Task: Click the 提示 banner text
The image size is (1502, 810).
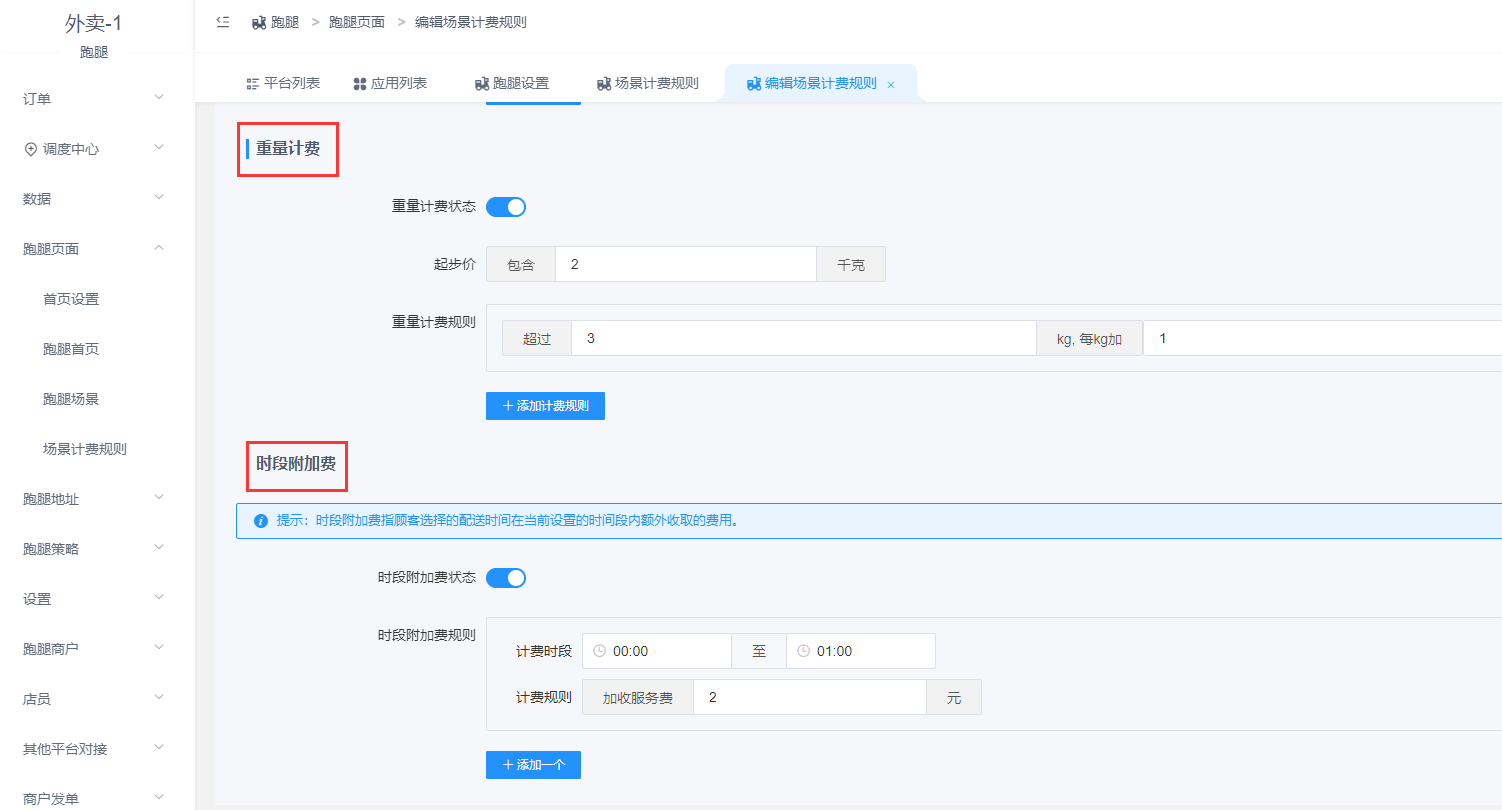Action: (508, 521)
